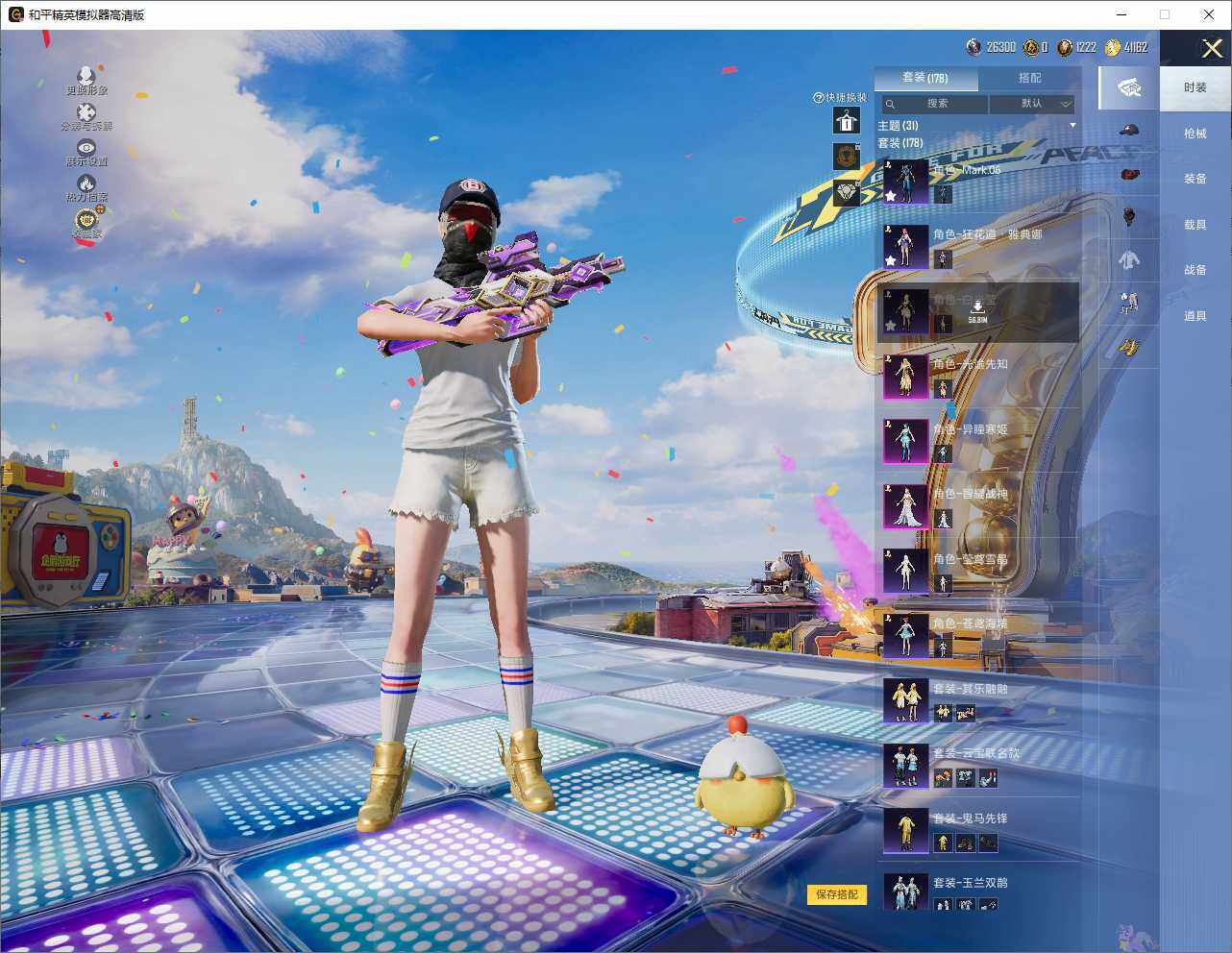Screen dimensions: 1232x953
Task: Select the 角色-狂花道 雅典娜 outfit thumbnail
Action: tap(905, 247)
